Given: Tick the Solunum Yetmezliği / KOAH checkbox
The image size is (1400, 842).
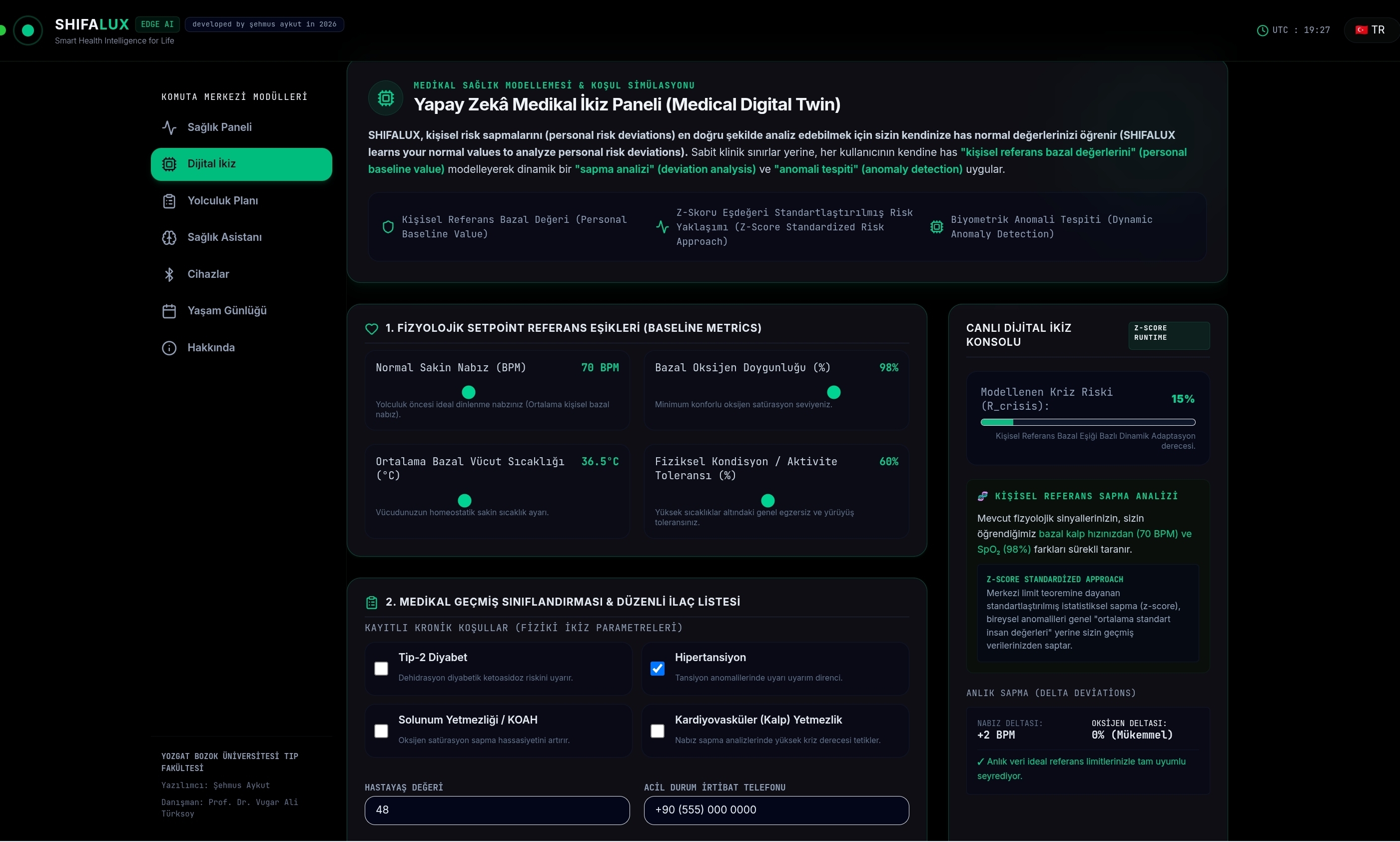Looking at the screenshot, I should 381,731.
